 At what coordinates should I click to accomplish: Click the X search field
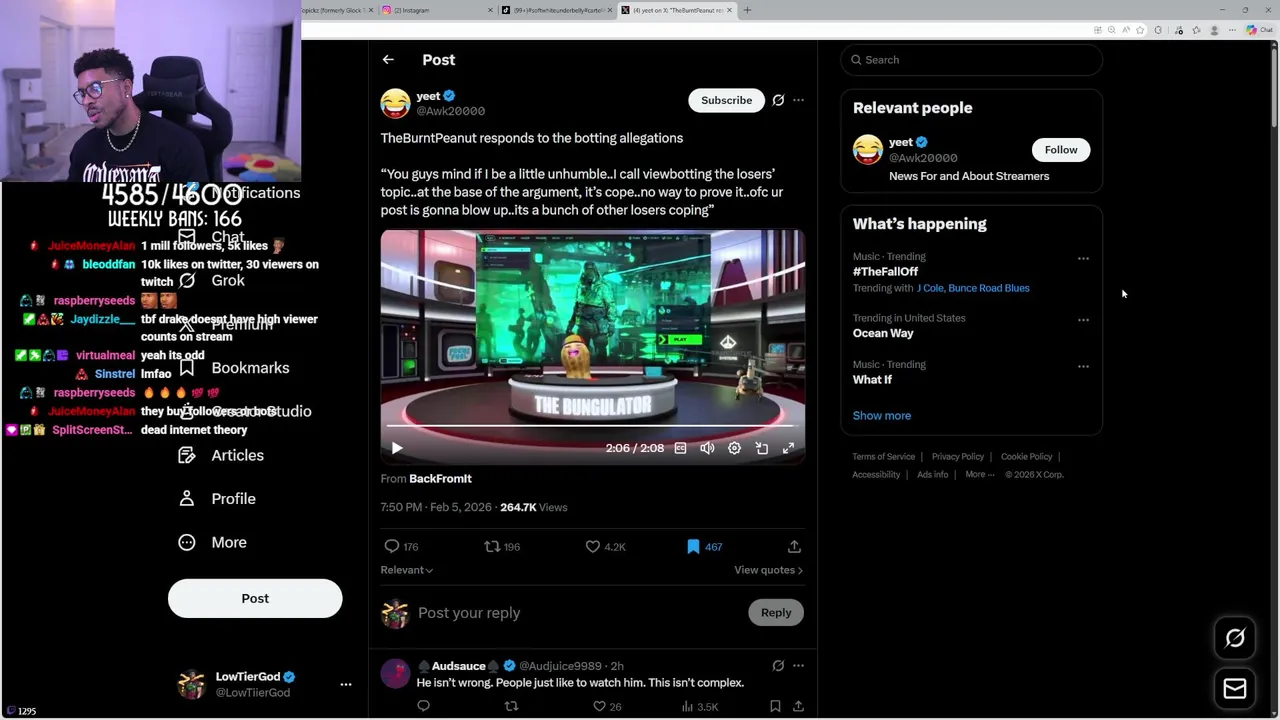[x=972, y=60]
